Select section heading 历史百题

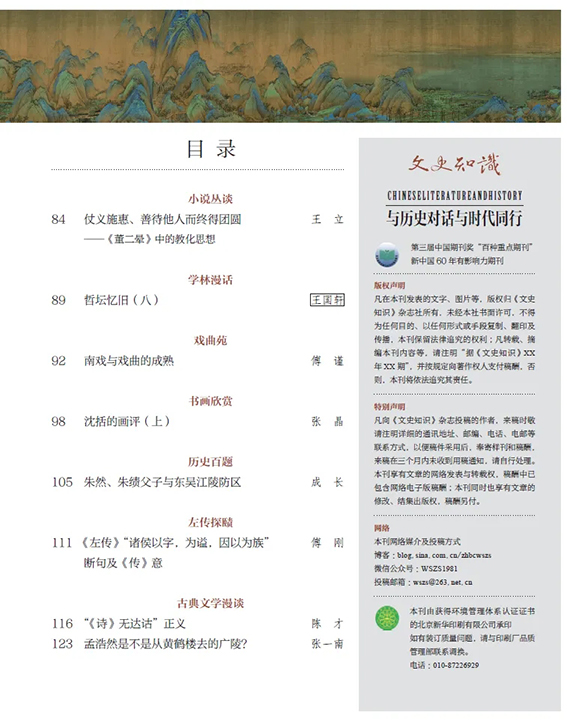tap(211, 462)
